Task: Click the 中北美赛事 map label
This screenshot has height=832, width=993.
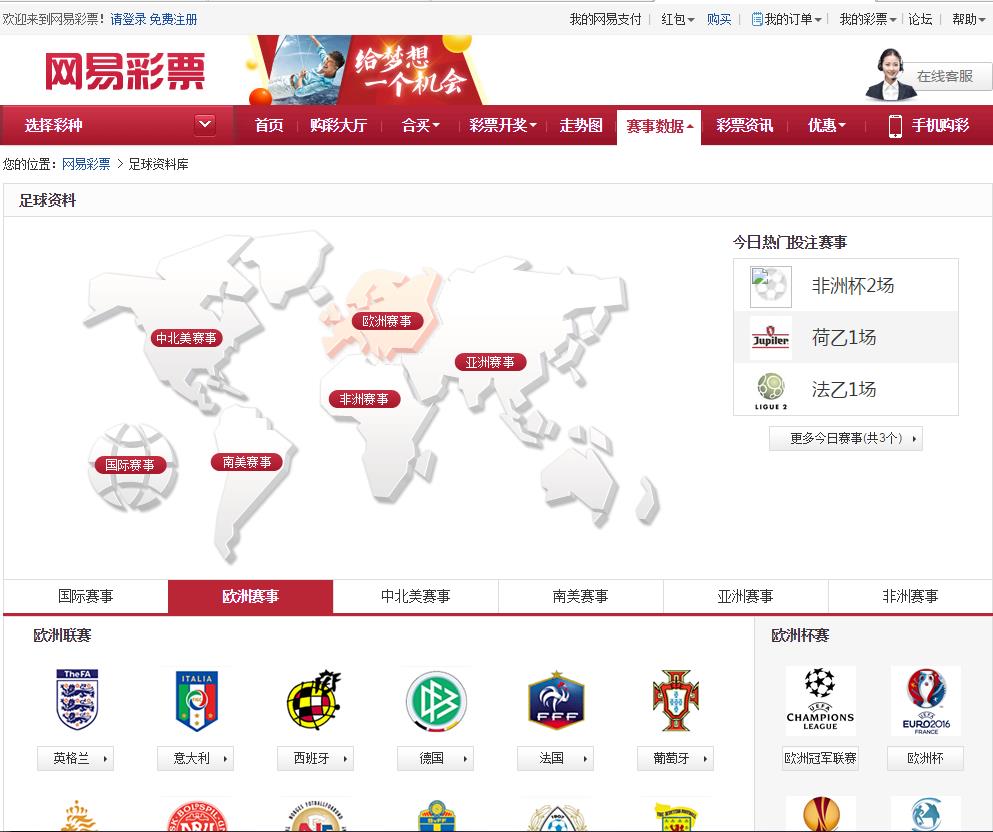Action: click(x=186, y=339)
